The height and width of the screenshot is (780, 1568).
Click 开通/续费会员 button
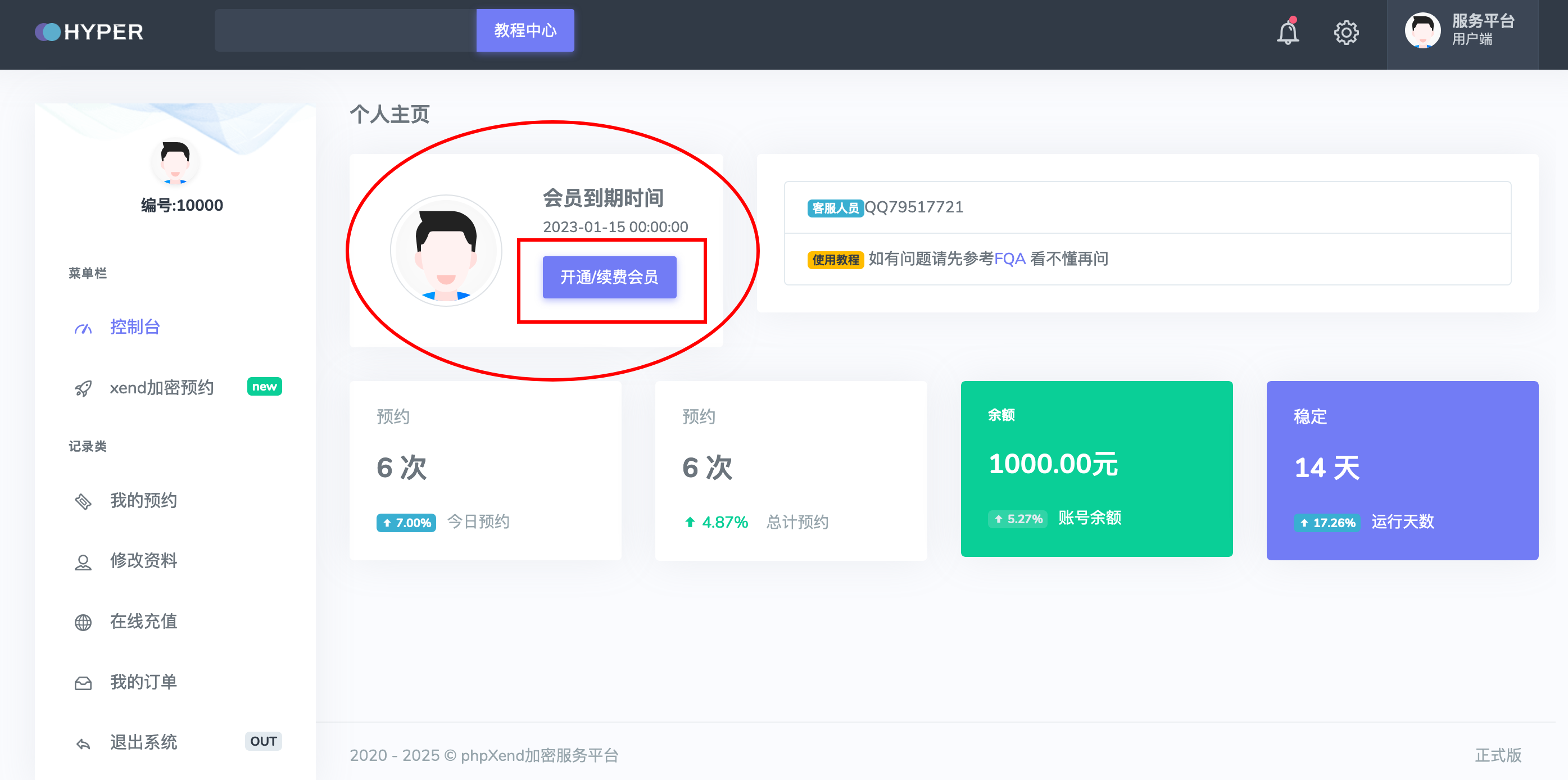tap(609, 278)
